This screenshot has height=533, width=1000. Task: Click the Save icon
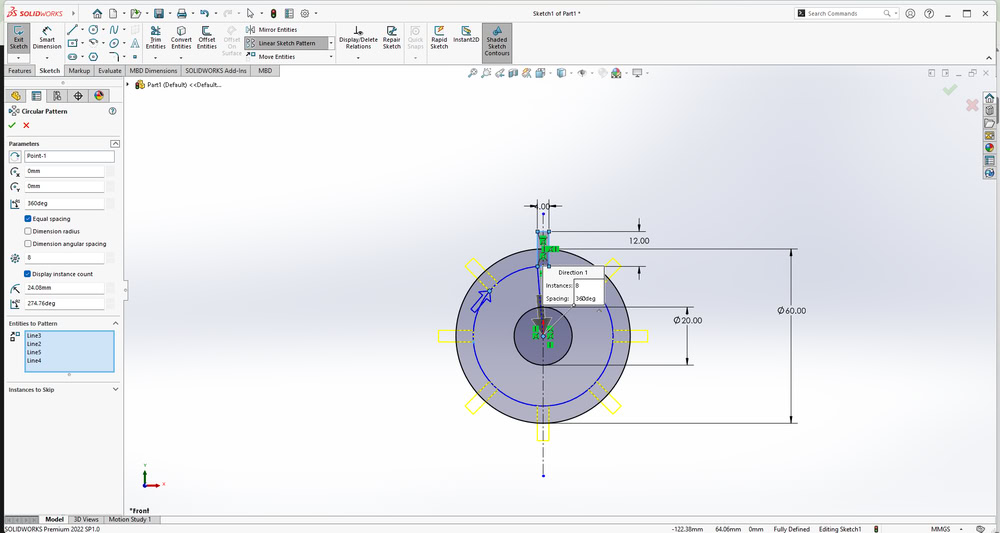click(x=159, y=13)
